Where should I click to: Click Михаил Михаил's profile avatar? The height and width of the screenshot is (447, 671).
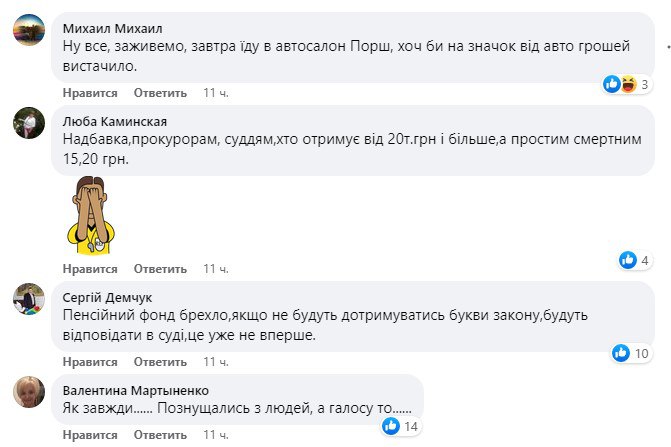[27, 33]
